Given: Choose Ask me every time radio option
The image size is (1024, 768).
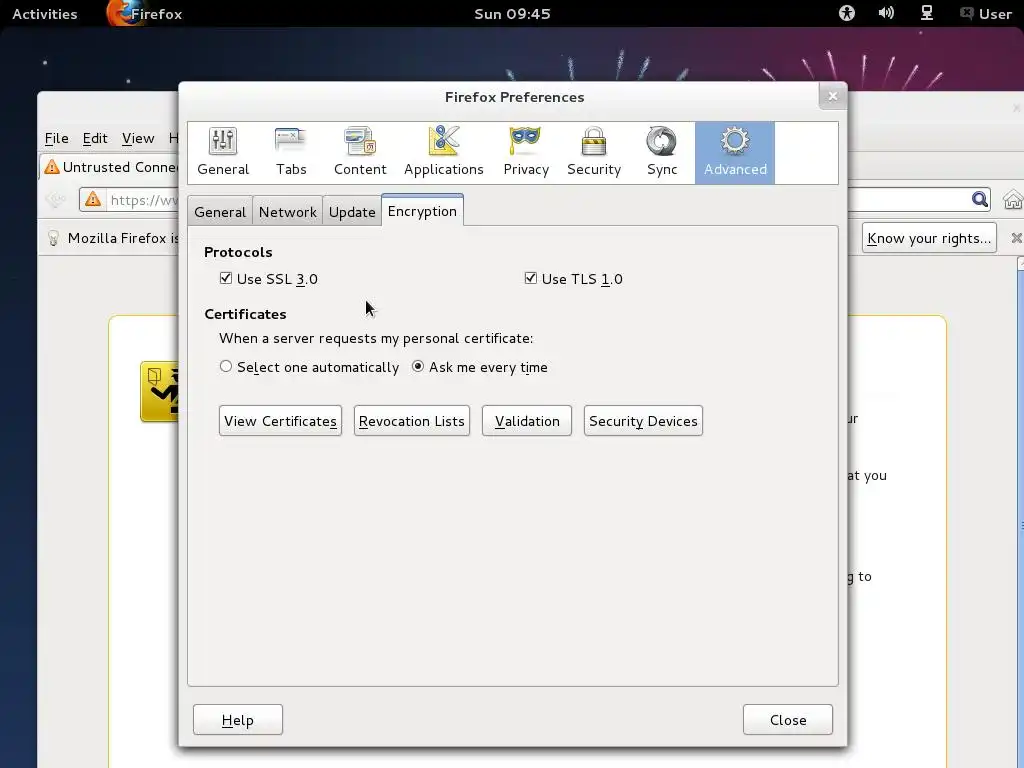Looking at the screenshot, I should click(418, 366).
